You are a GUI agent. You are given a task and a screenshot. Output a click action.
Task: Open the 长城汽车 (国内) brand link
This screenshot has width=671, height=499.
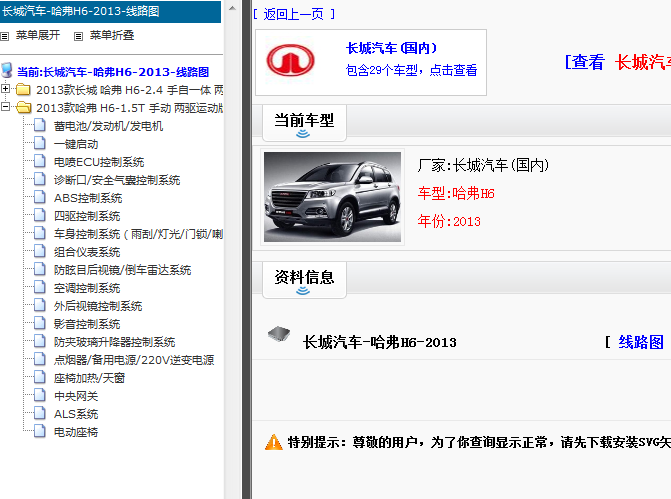tap(391, 48)
